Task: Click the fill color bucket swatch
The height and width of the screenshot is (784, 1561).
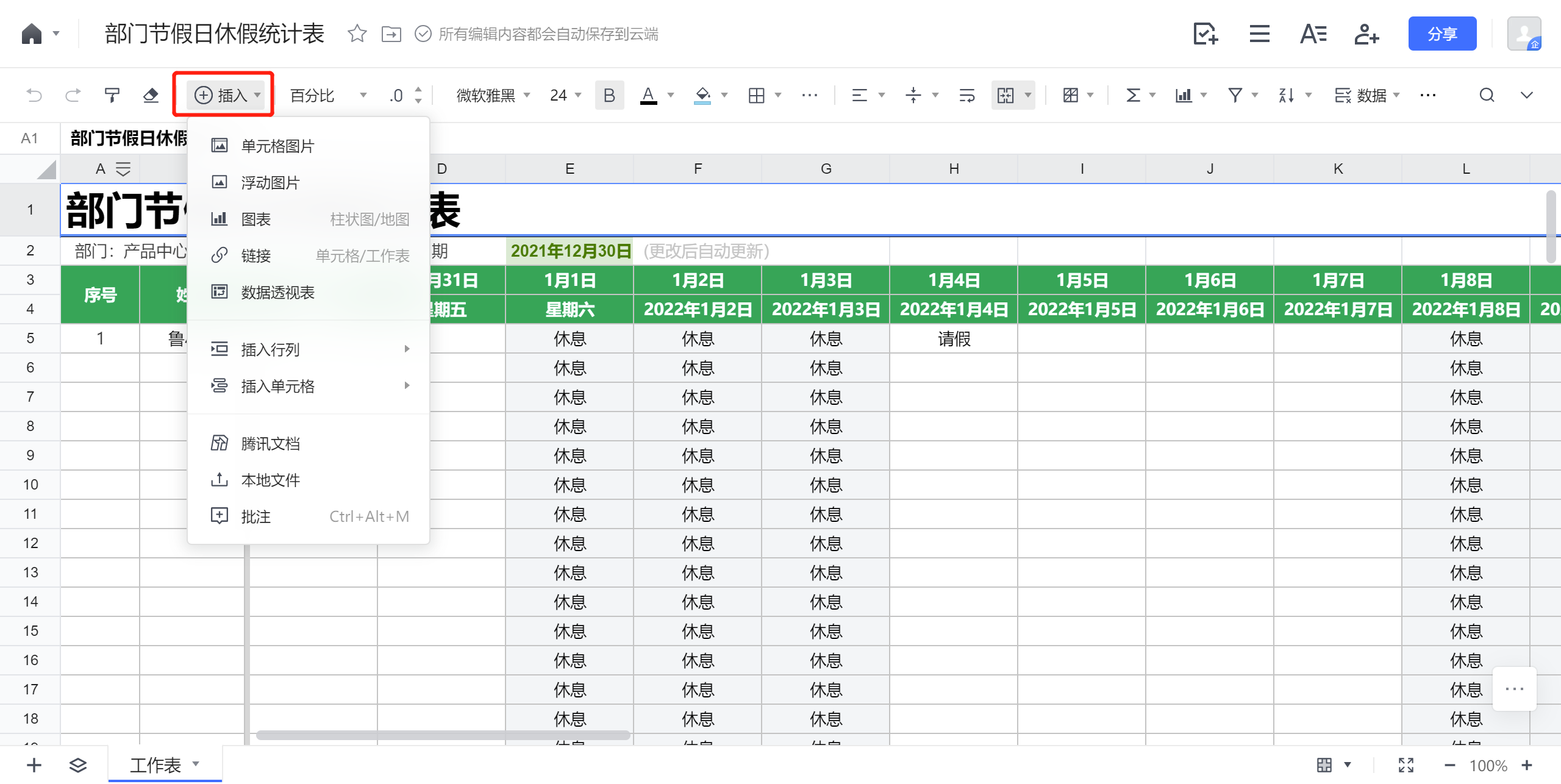Action: click(702, 95)
